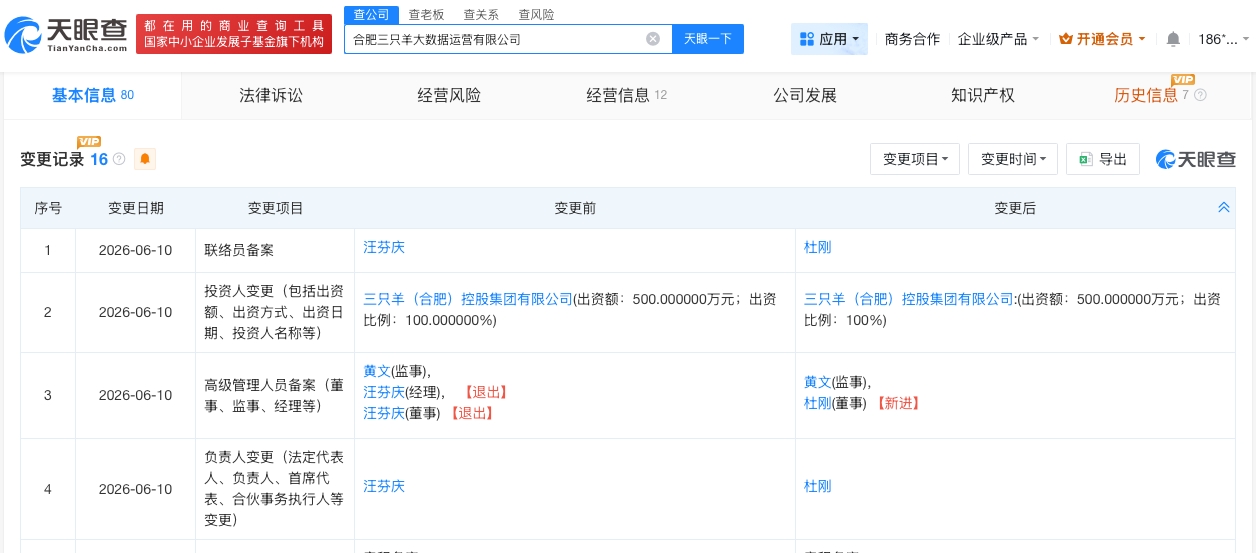The height and width of the screenshot is (553, 1256).
Task: Toggle the orange change-alert bell icon
Action: coord(145,159)
